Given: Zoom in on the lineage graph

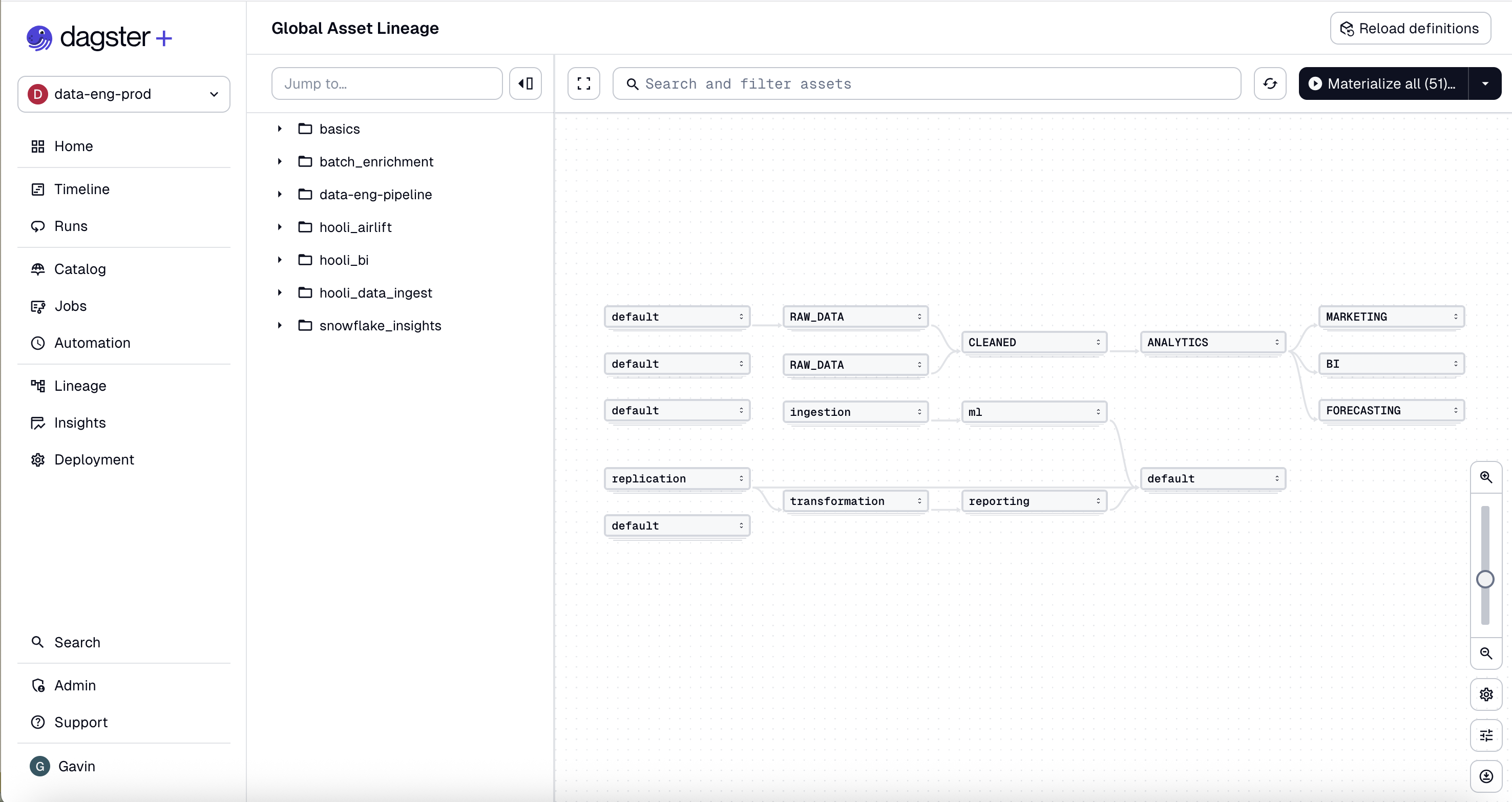Looking at the screenshot, I should (x=1485, y=476).
